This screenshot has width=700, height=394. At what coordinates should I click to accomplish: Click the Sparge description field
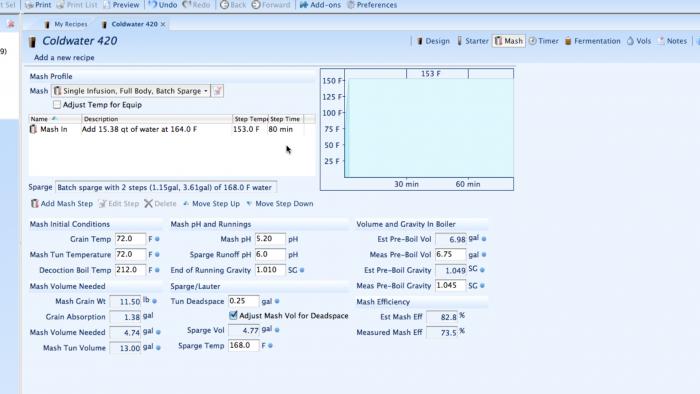tap(166, 187)
